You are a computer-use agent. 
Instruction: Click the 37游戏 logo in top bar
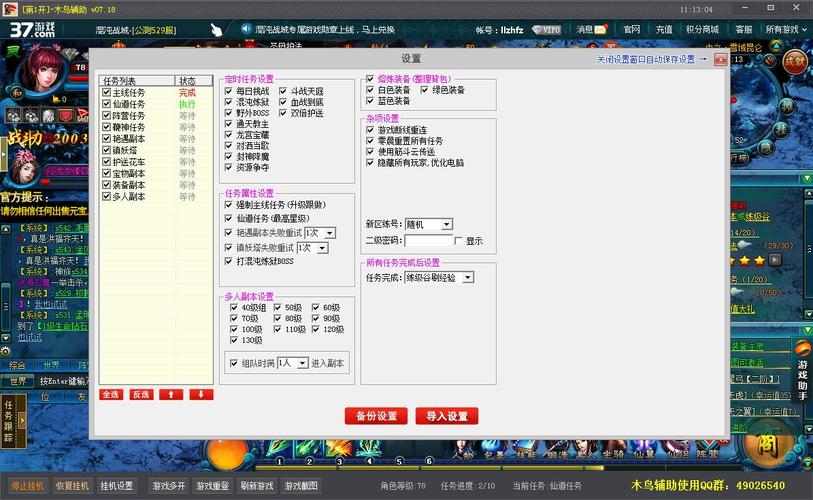[x=32, y=30]
